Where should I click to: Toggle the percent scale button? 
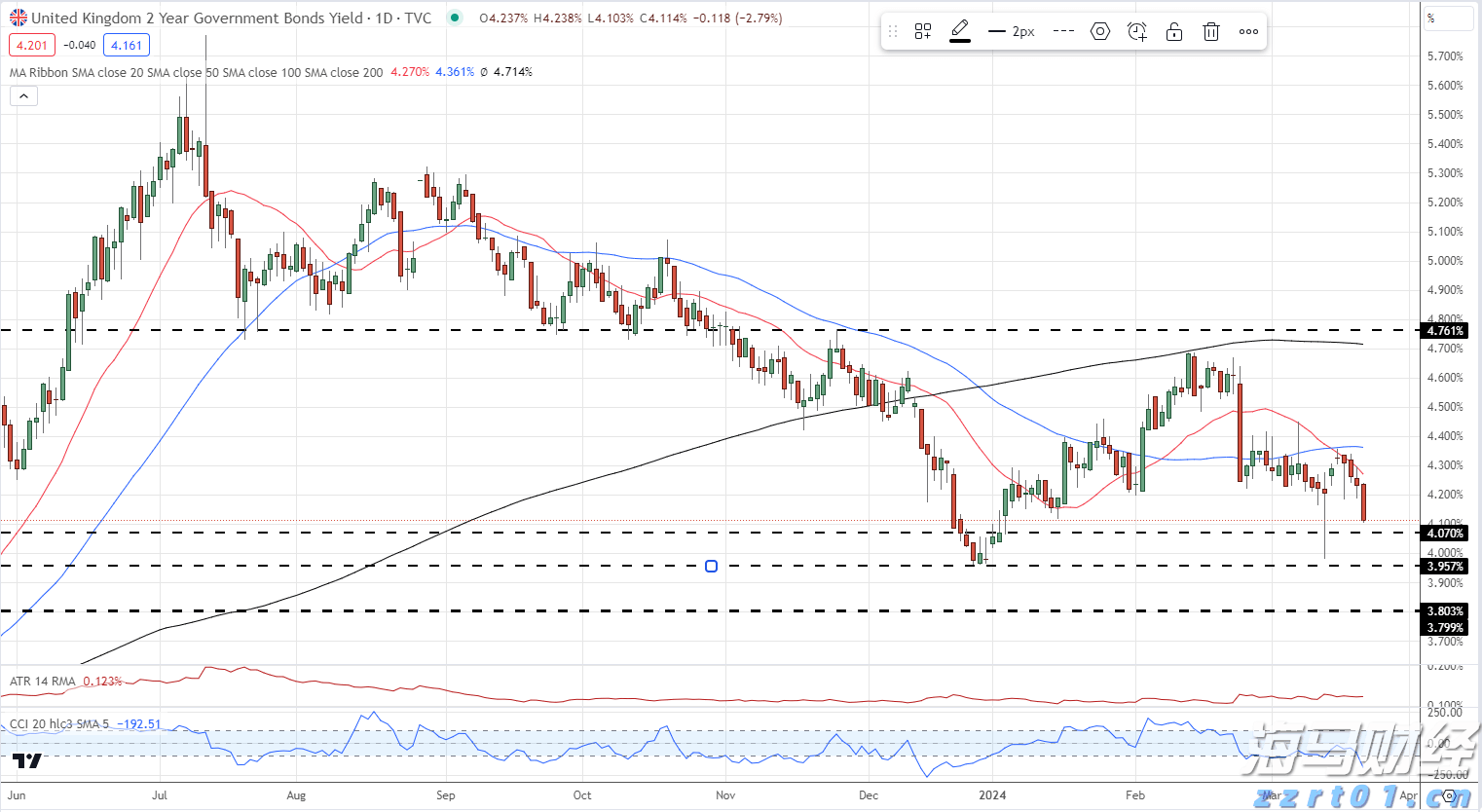[1430, 18]
